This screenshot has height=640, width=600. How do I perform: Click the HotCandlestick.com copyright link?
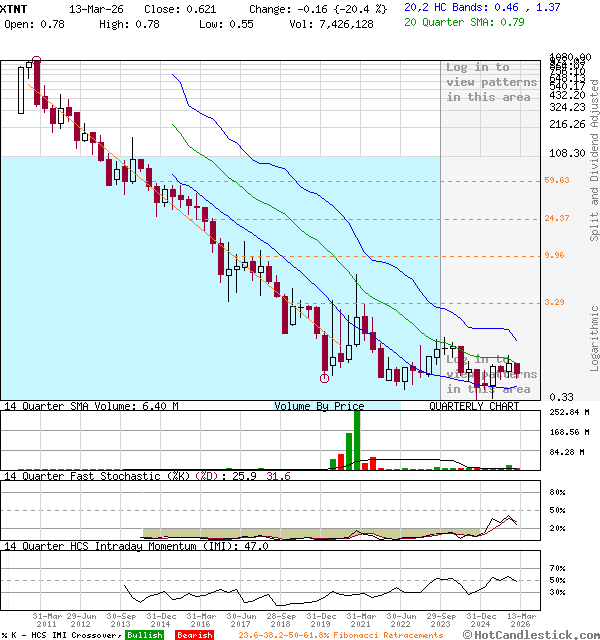click(x=534, y=634)
